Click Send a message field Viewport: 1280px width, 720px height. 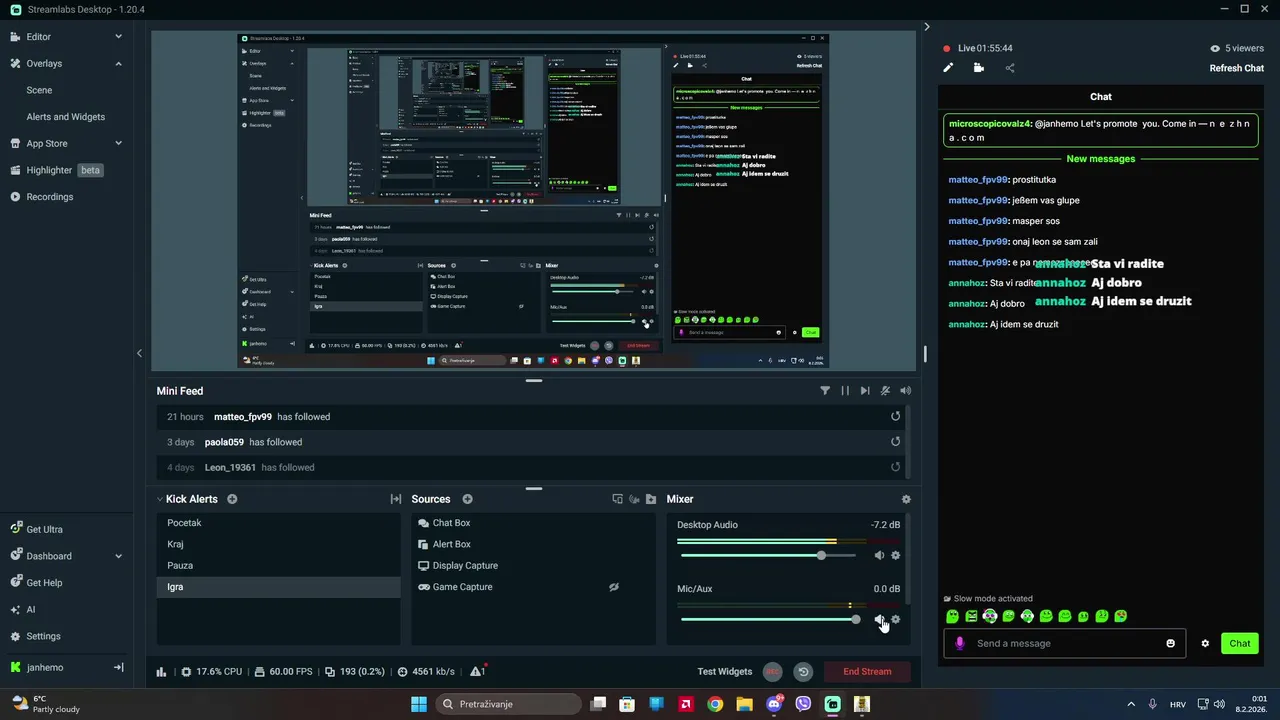[x=1065, y=643]
